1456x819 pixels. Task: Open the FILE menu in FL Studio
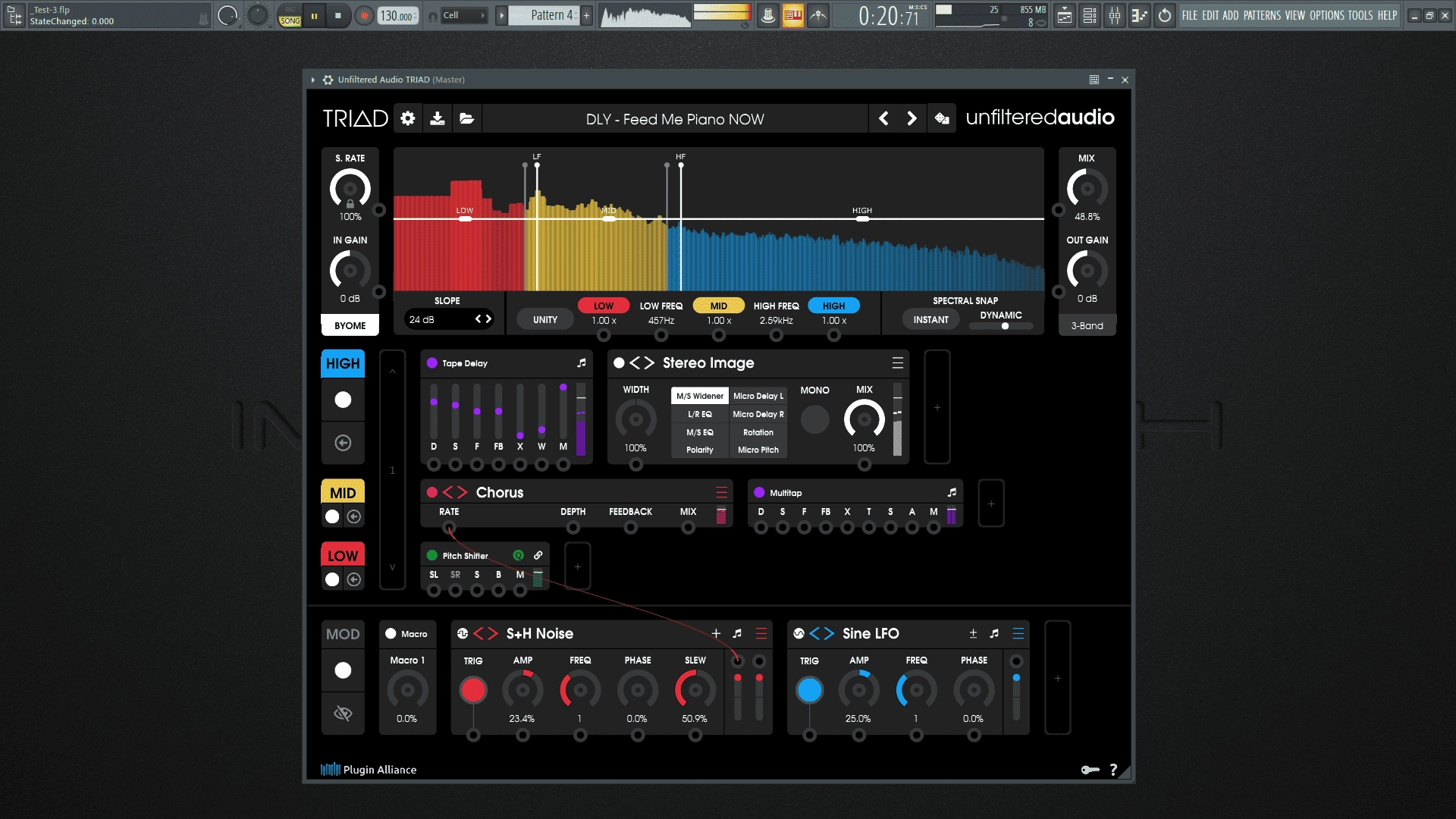tap(1189, 15)
